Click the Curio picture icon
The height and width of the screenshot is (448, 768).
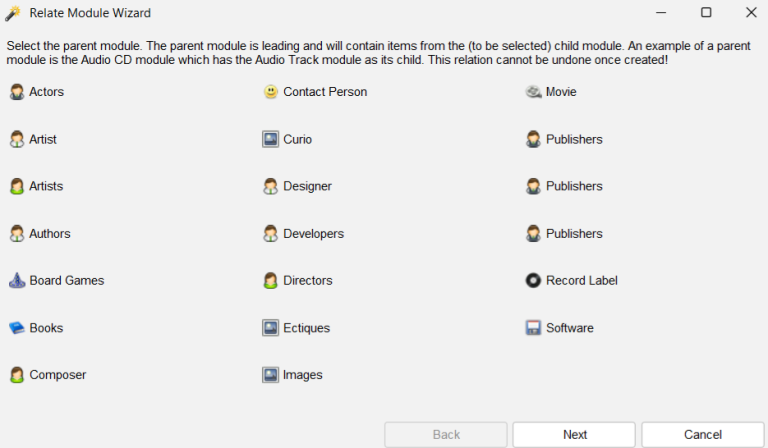point(271,139)
